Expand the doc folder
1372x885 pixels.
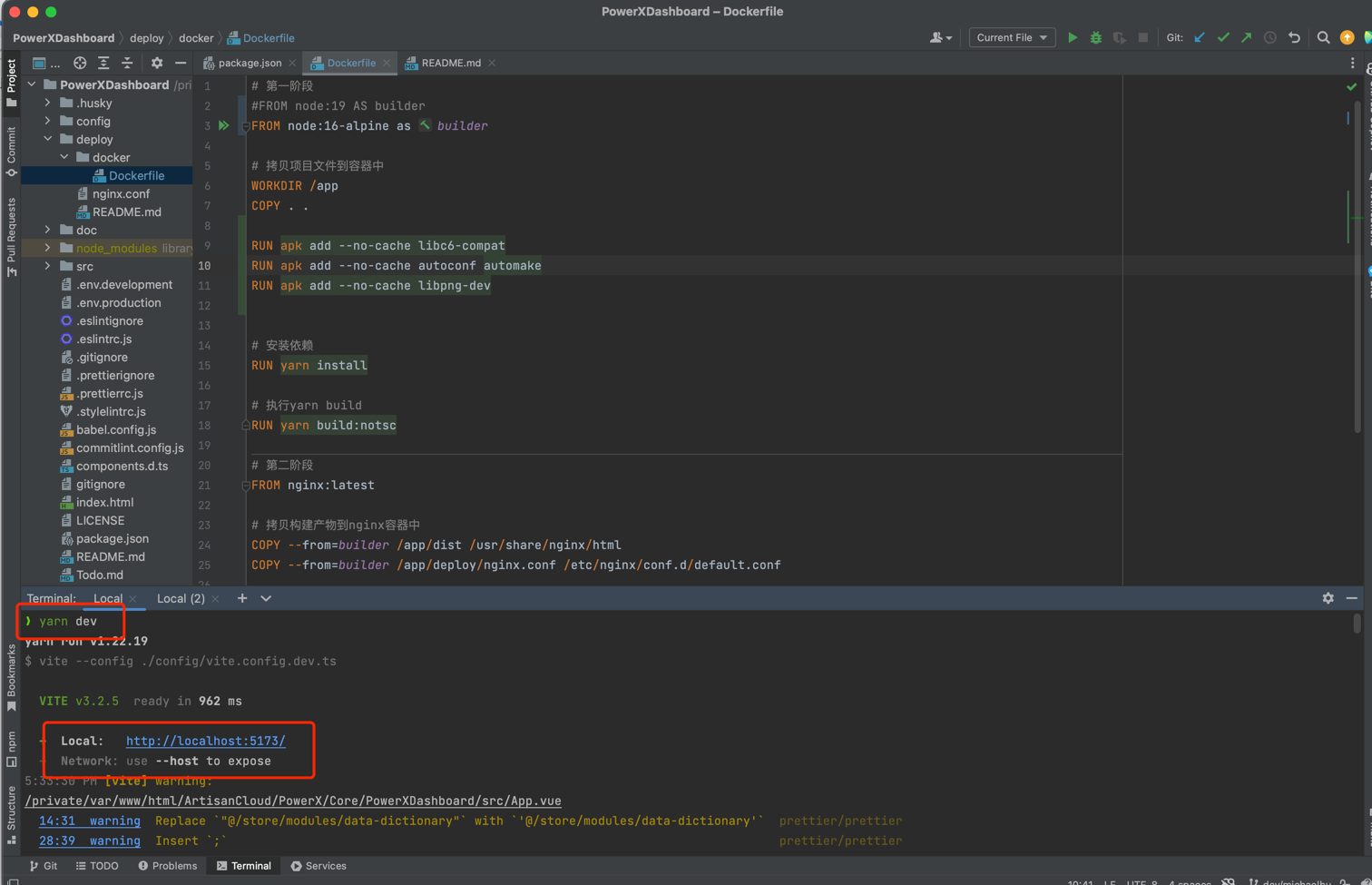pos(48,230)
